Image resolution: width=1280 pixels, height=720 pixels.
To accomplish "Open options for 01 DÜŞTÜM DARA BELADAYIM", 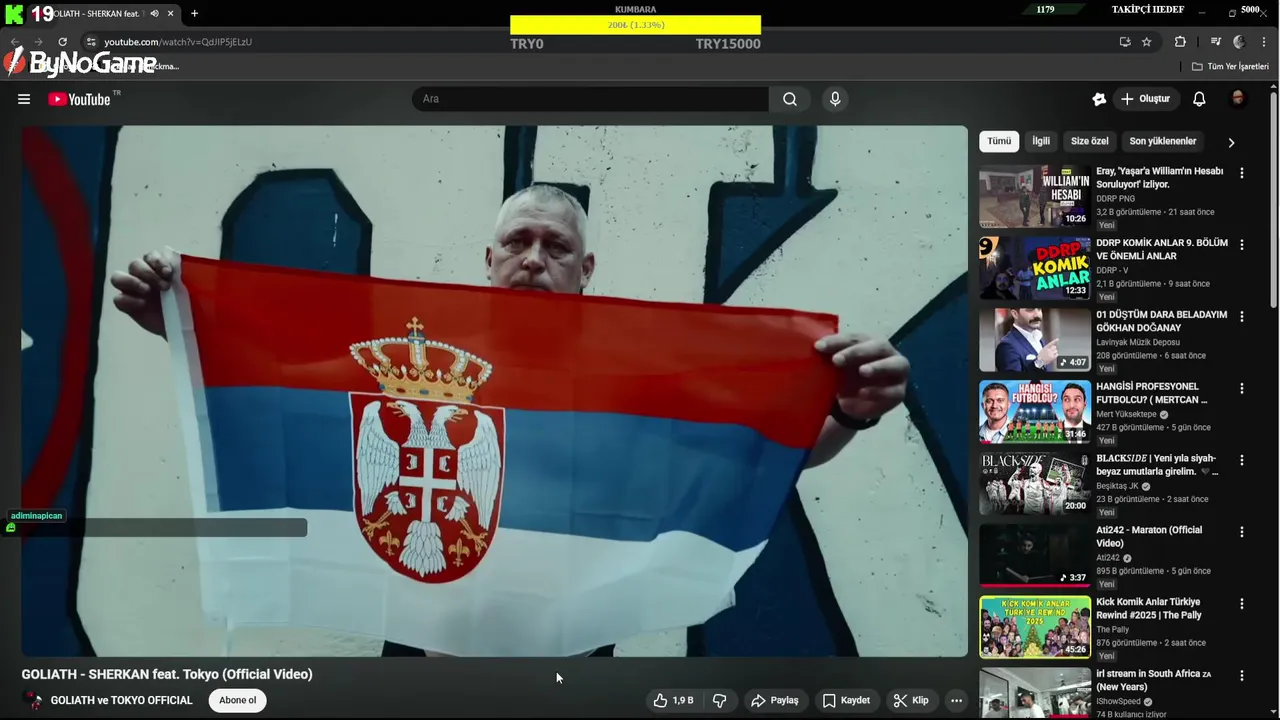I will click(1241, 317).
